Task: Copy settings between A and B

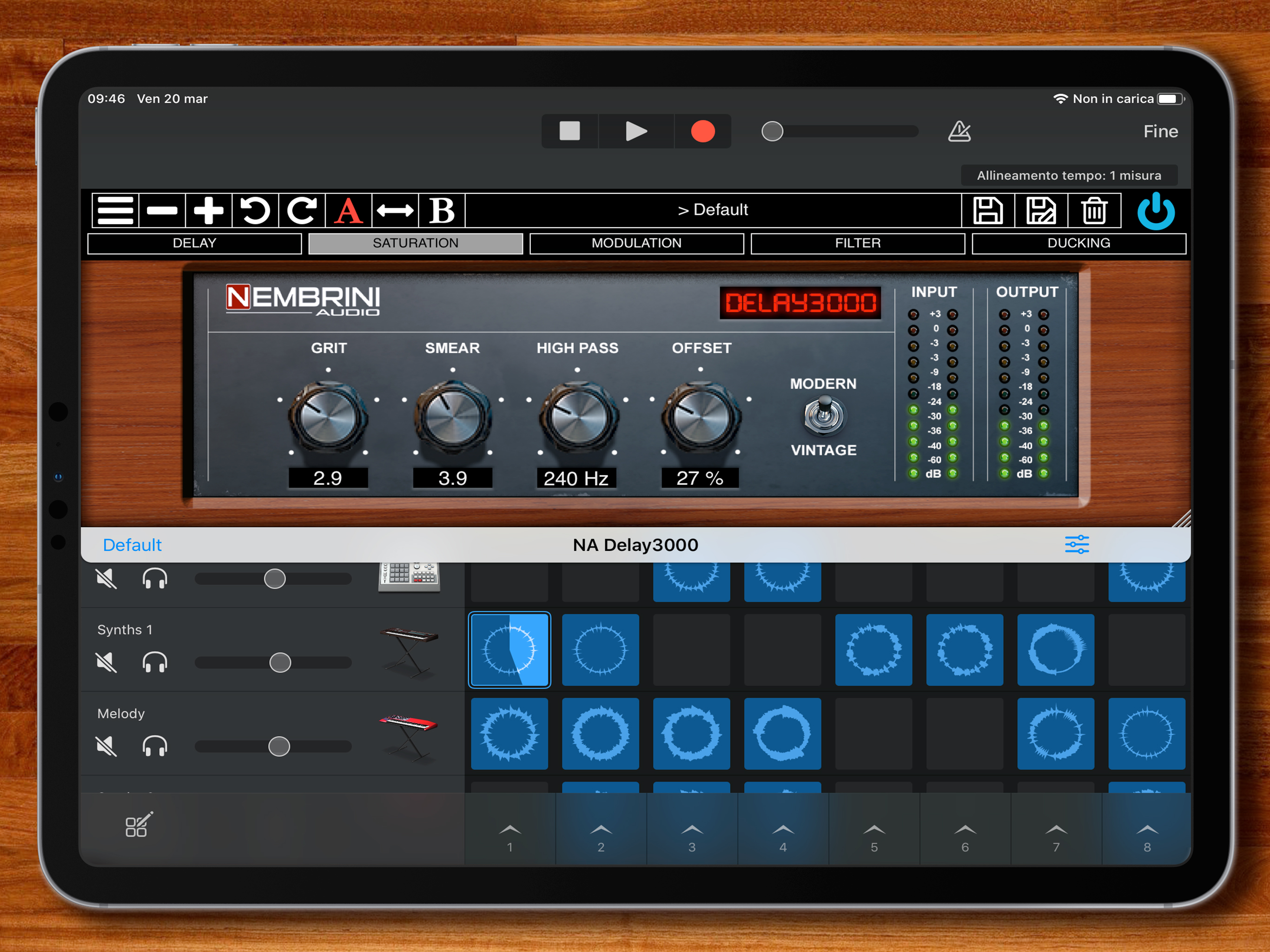Action: click(395, 210)
